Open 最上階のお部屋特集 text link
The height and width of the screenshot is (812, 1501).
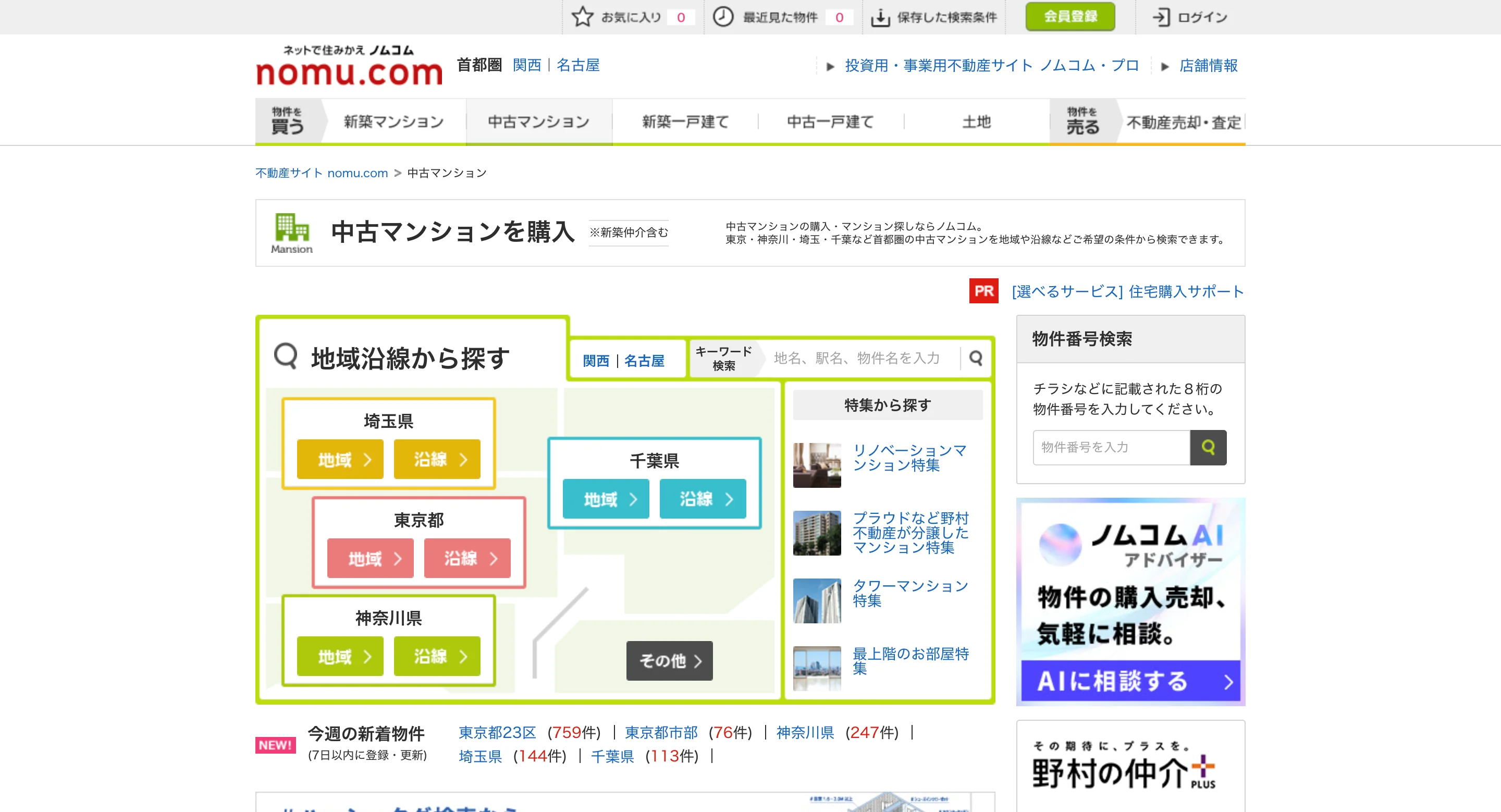911,660
